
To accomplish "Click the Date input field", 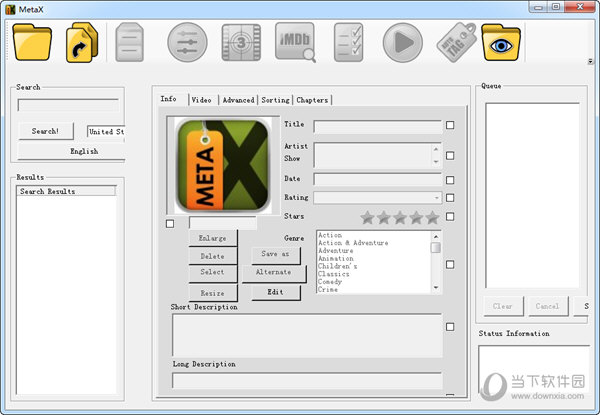I will click(x=378, y=179).
